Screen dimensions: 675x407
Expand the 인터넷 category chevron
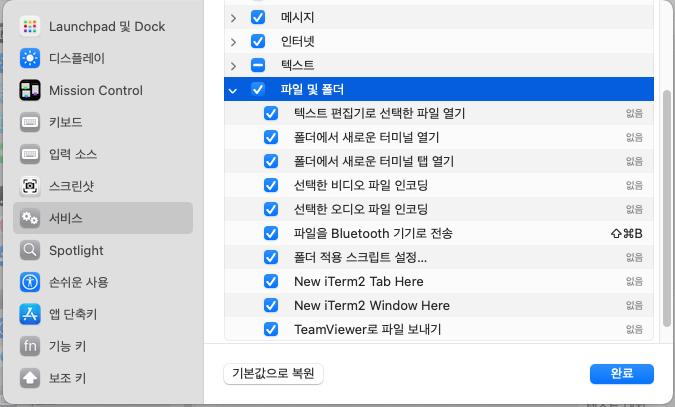click(x=233, y=42)
